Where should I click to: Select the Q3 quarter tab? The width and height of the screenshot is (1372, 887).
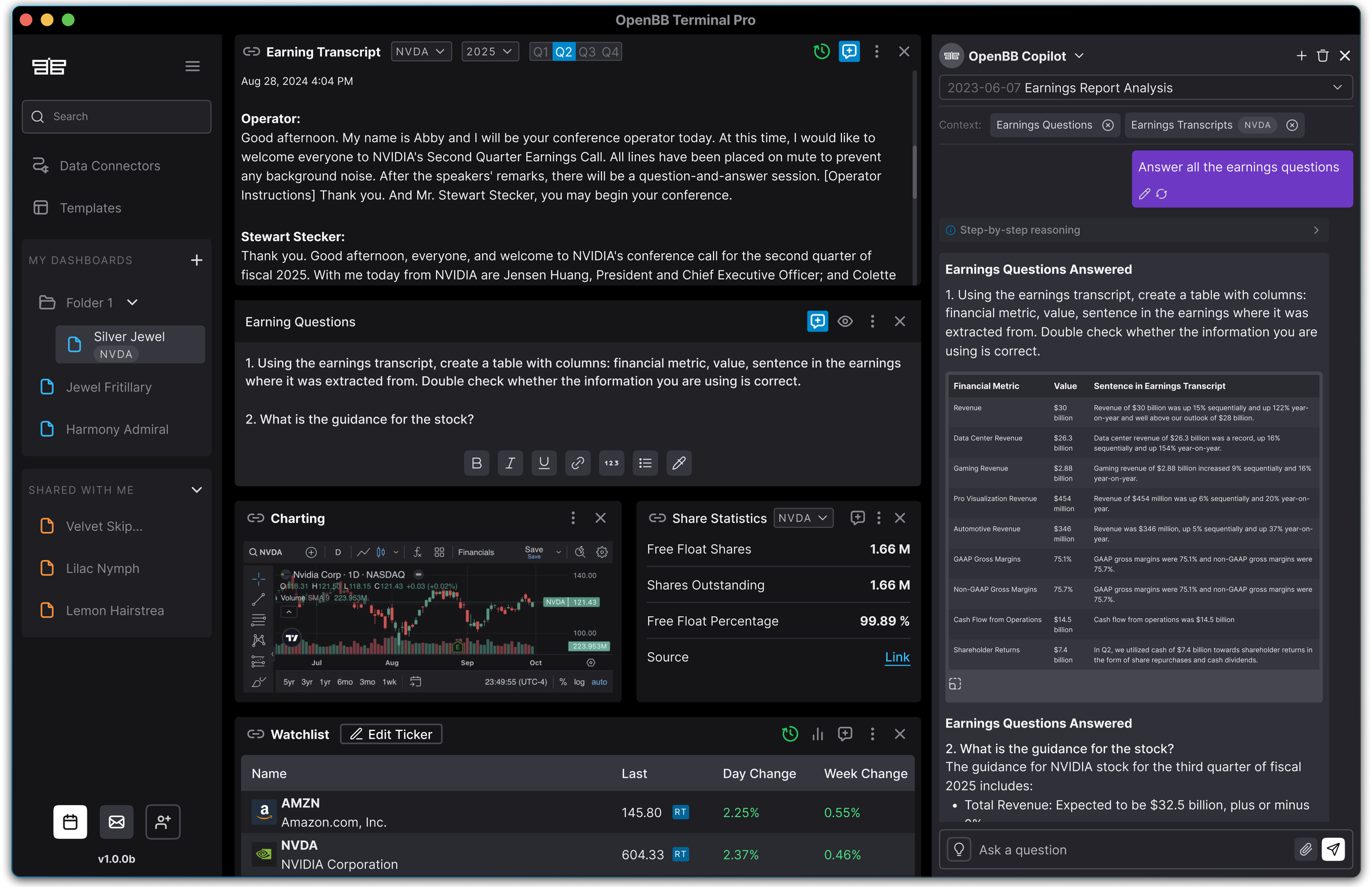point(587,52)
